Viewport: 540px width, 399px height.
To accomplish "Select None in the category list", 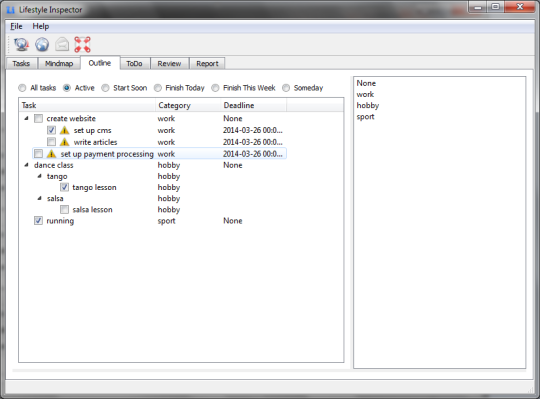I will 366,83.
